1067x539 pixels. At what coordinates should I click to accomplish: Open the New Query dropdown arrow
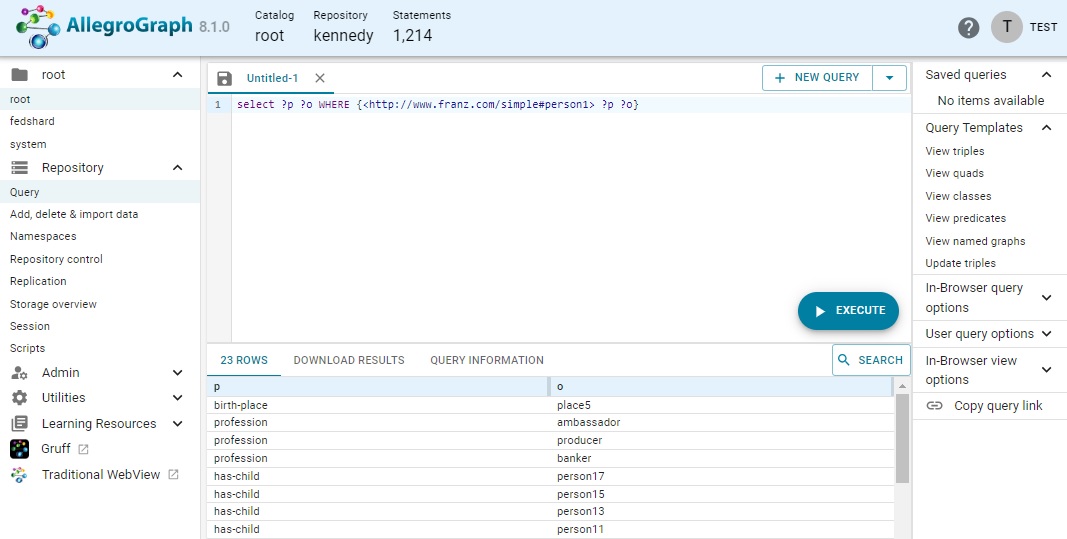889,78
